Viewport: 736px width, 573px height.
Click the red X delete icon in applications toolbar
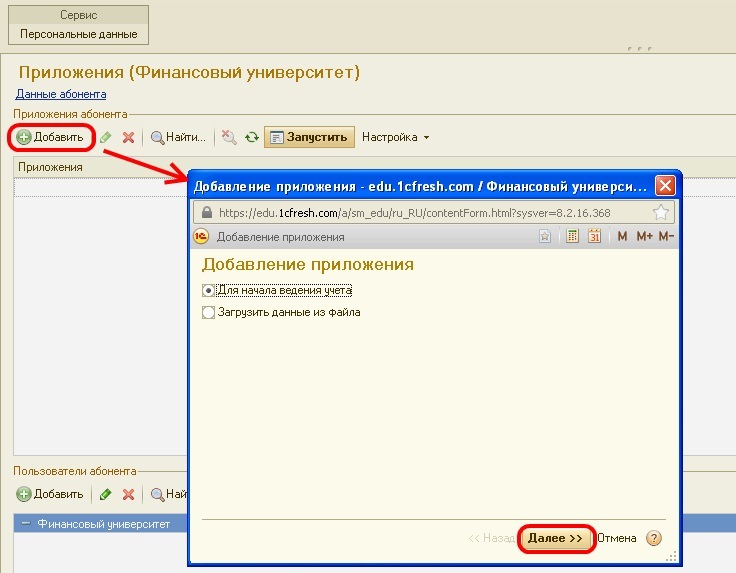(x=128, y=137)
